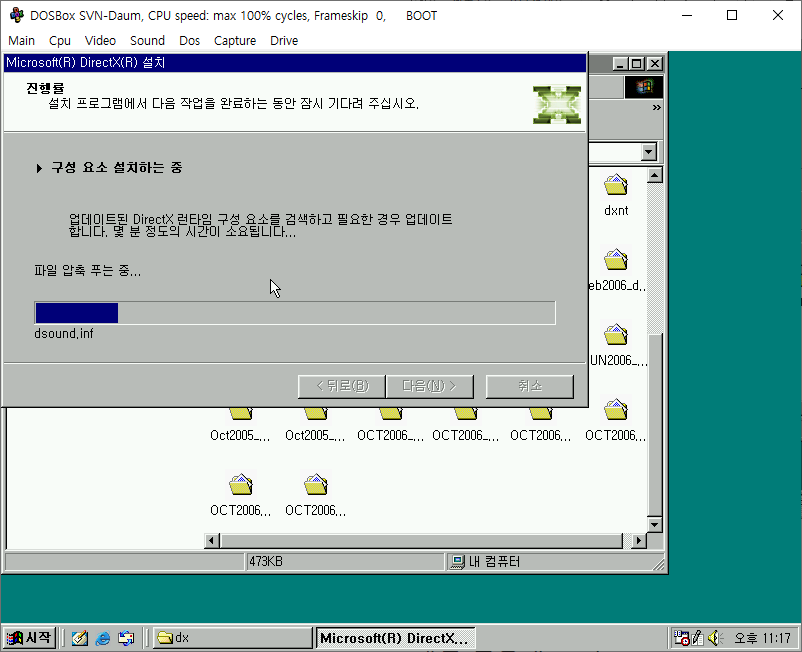802x652 pixels.
Task: Open DOSBox Capture menu
Action: (x=235, y=40)
